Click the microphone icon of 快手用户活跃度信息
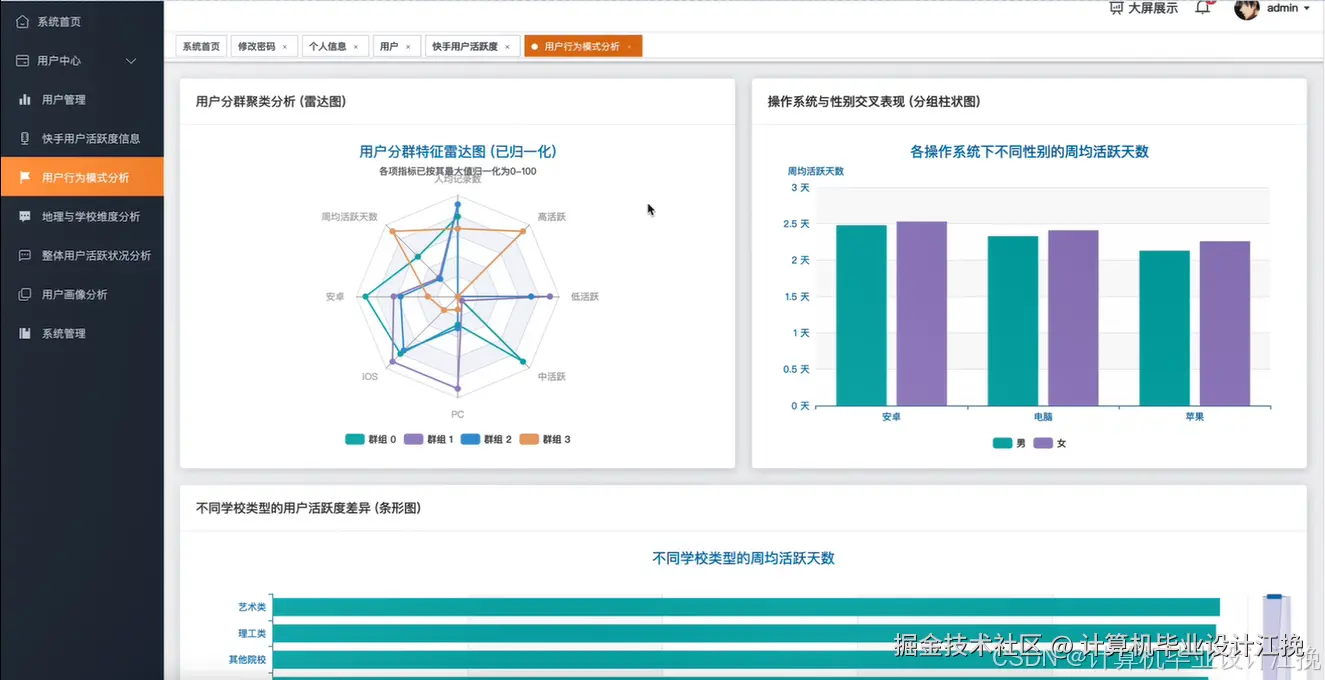The image size is (1325, 680). pos(25,139)
